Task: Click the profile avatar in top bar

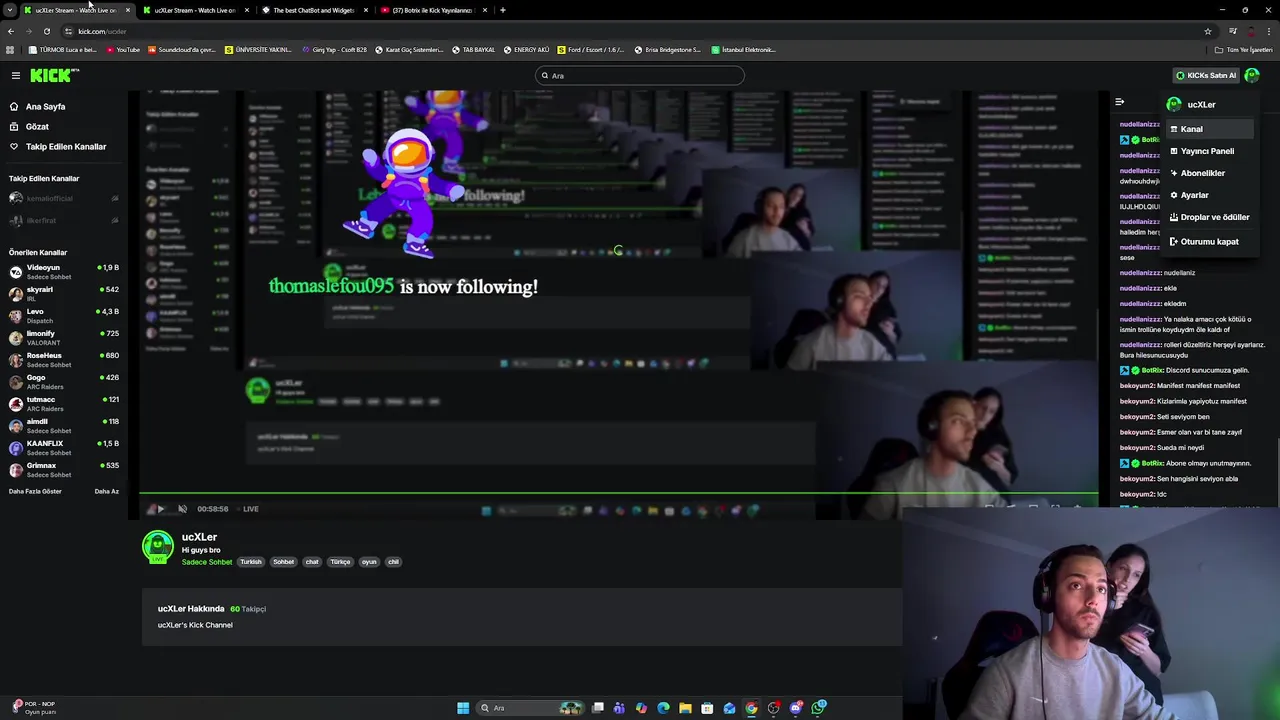Action: click(1252, 75)
